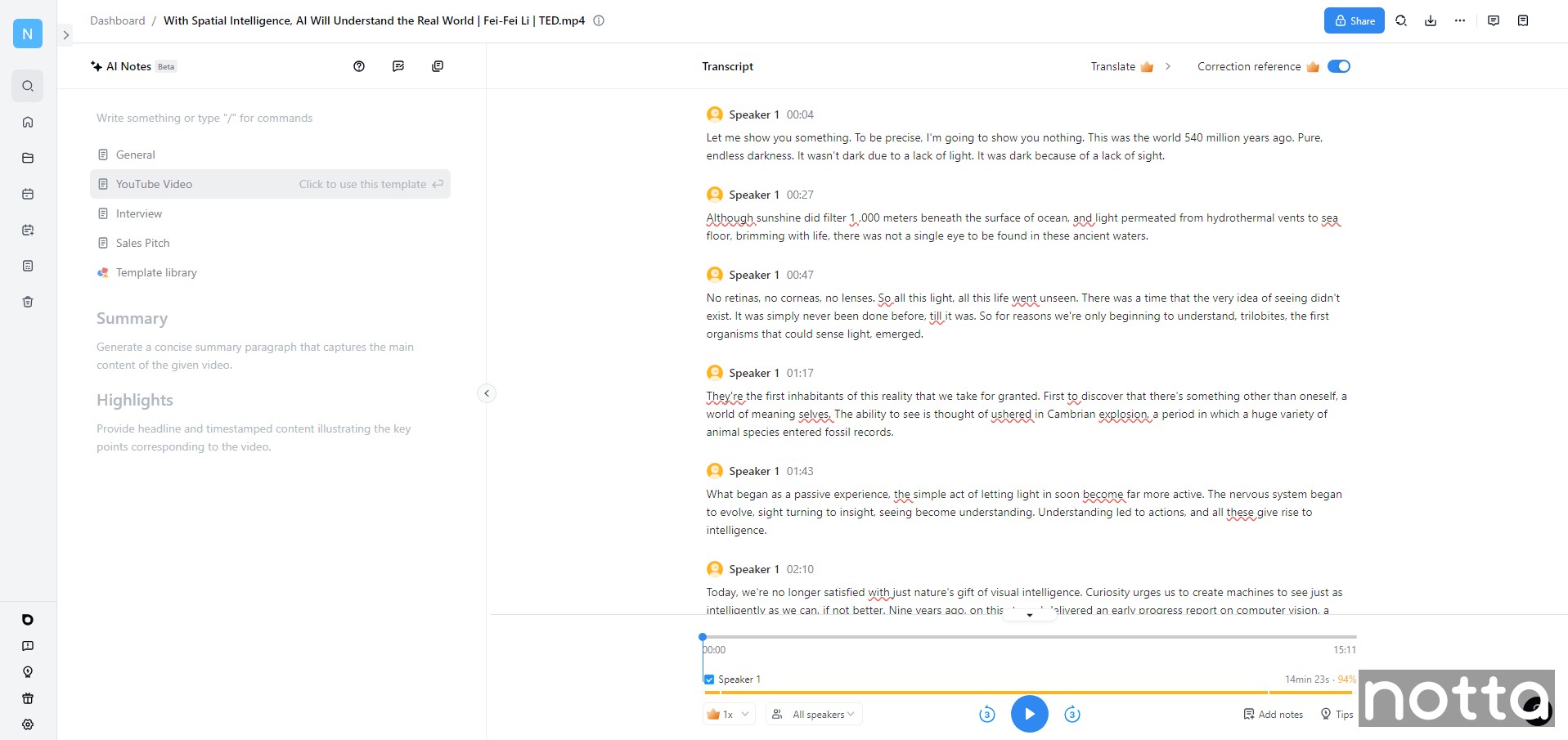
Task: Click the circular logo icon above the feedback icon
Action: coord(28,620)
